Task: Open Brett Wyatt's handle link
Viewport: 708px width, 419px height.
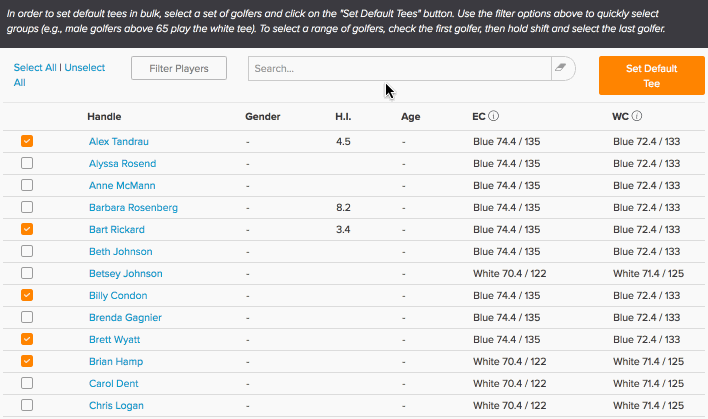Action: (x=114, y=340)
